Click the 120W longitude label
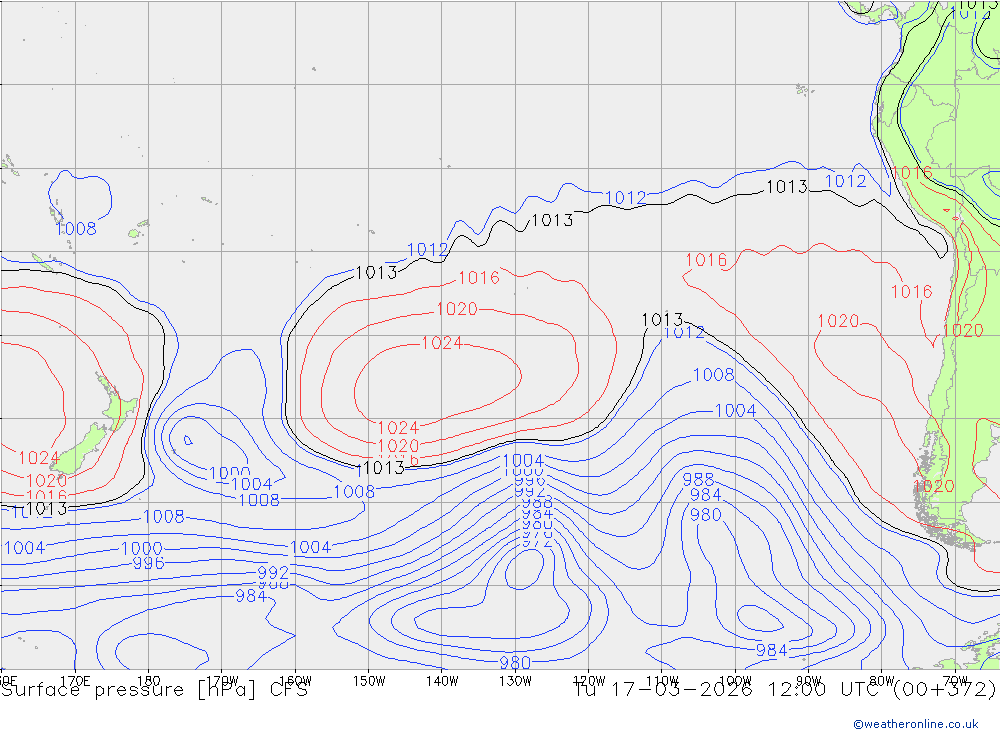Screen dimensions: 1000x733 pyautogui.click(x=589, y=681)
